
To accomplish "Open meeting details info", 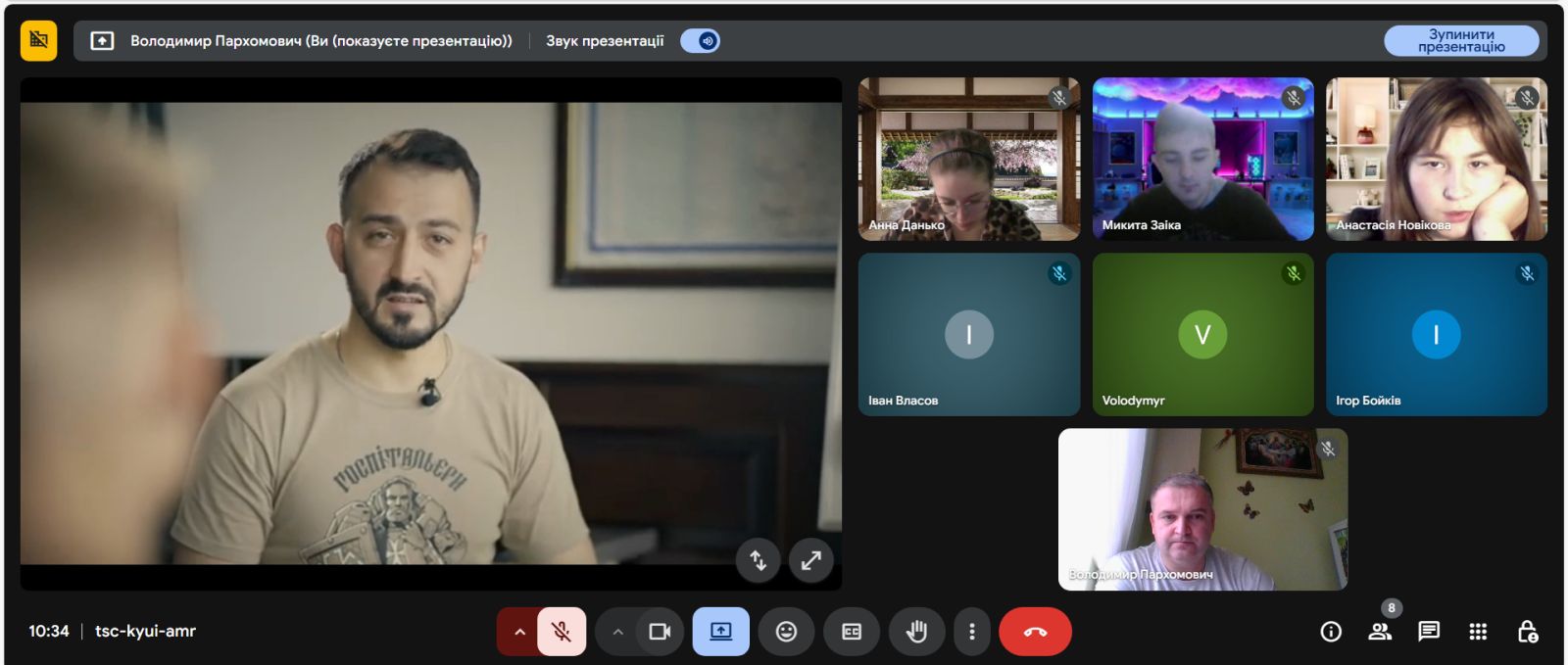I will [1331, 632].
